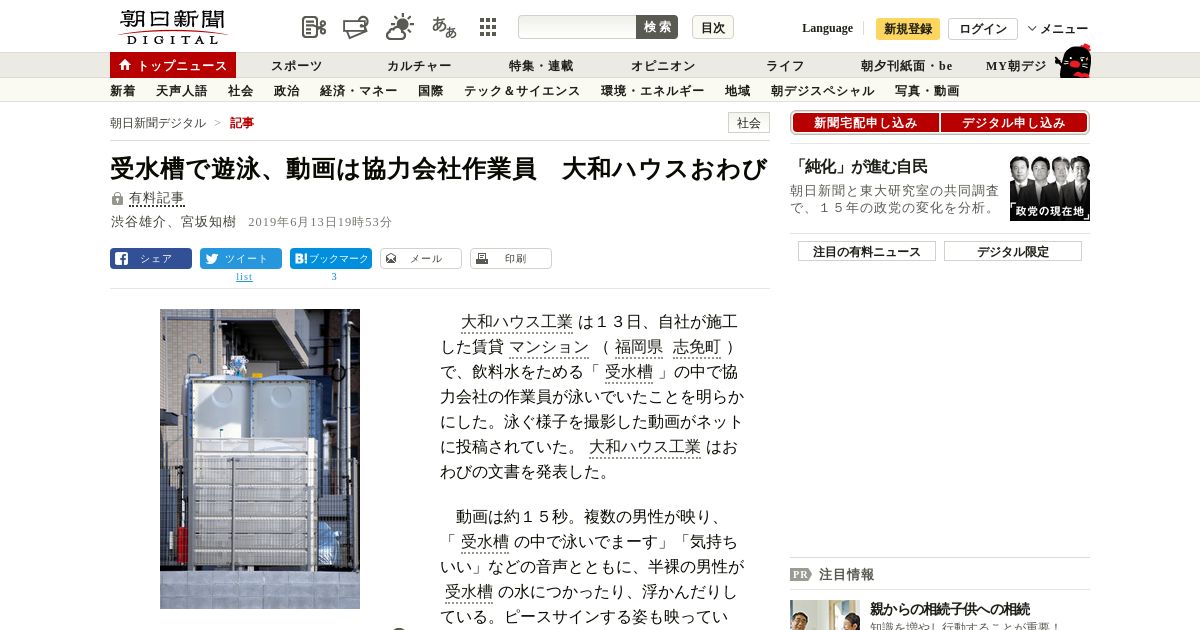Expand the メニュー dropdown
Viewport: 1200px width, 630px height.
(1058, 28)
